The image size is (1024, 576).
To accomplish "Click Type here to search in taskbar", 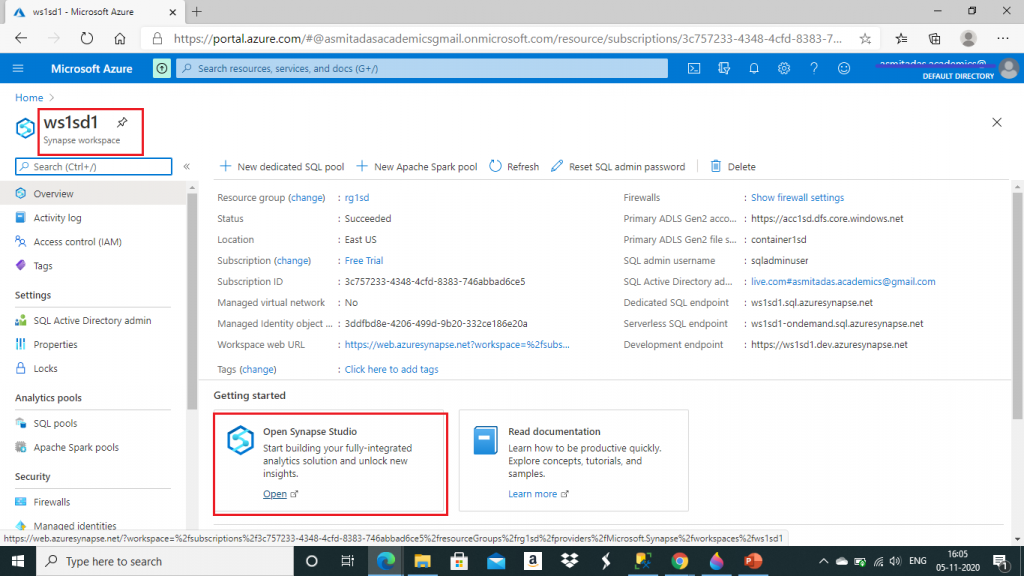I will click(x=165, y=561).
